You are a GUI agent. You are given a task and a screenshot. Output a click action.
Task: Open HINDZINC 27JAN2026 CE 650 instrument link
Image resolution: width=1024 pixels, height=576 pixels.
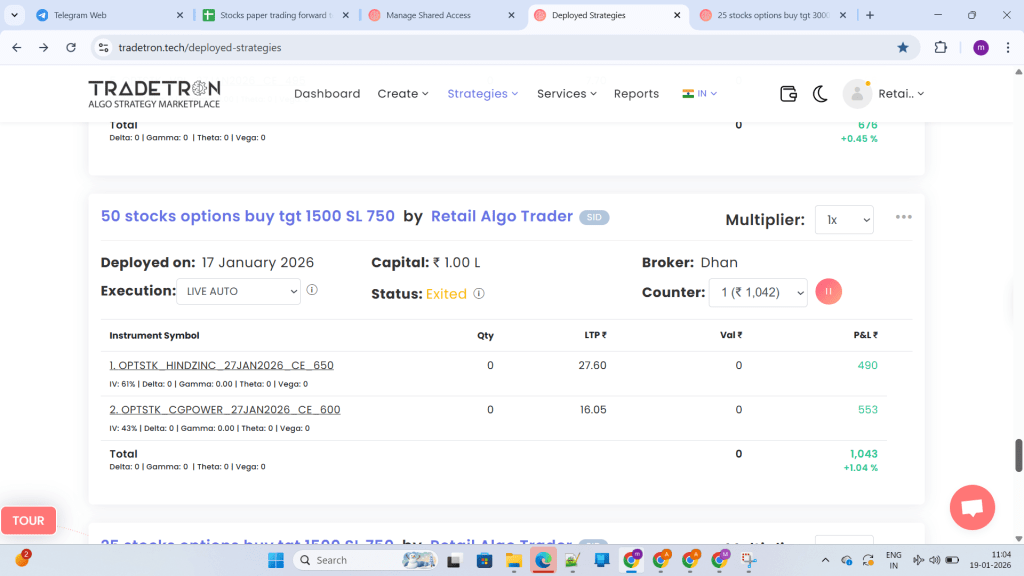tap(221, 365)
